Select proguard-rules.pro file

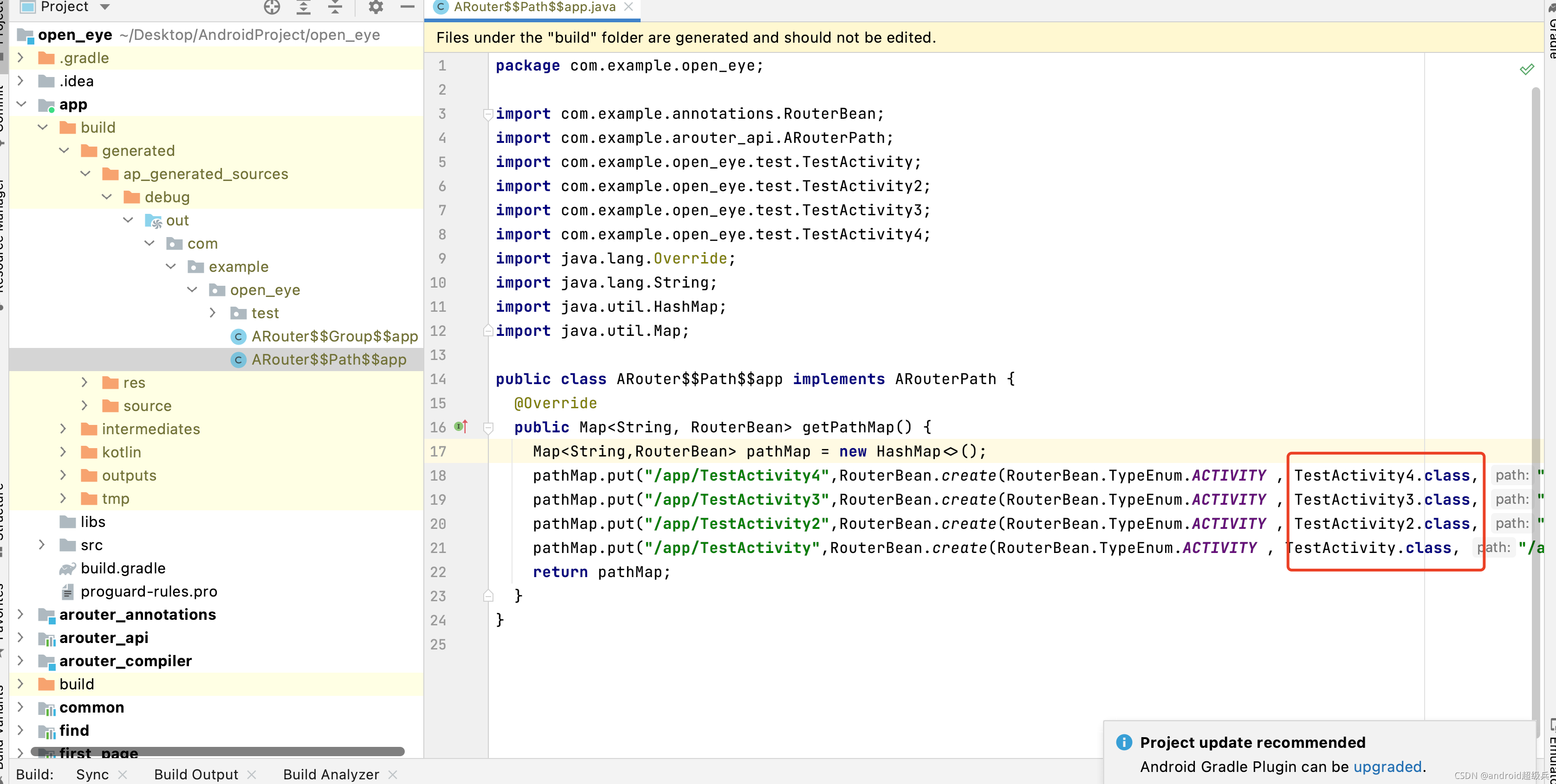pos(149,591)
